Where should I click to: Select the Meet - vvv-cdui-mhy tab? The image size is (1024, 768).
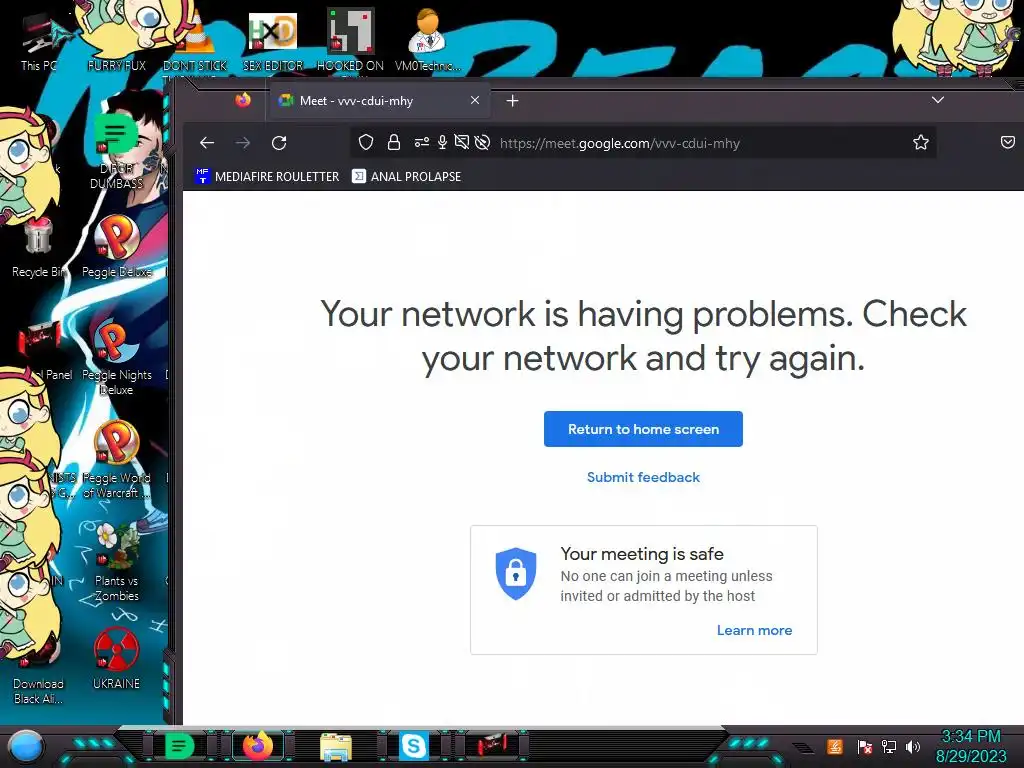(x=378, y=101)
